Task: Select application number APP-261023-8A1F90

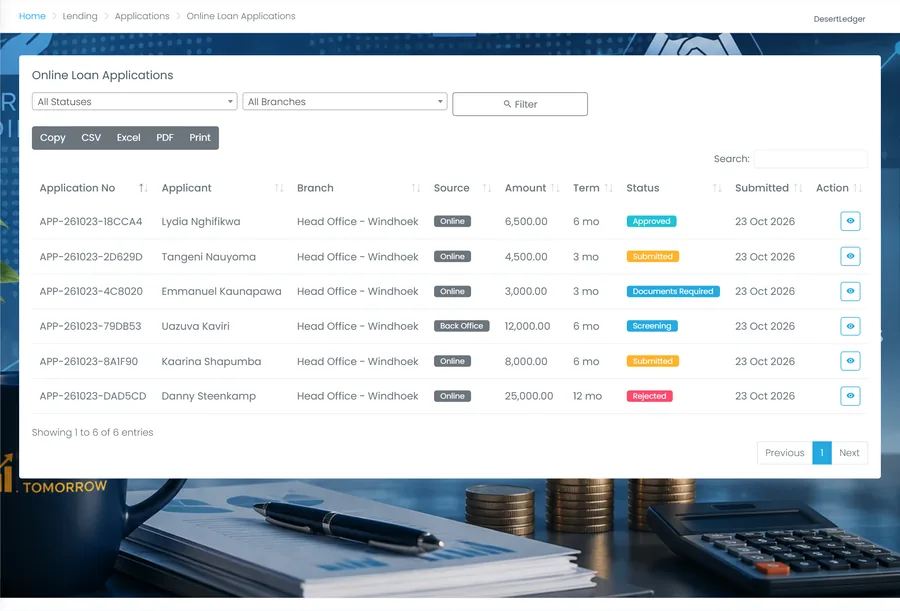Action: [88, 361]
